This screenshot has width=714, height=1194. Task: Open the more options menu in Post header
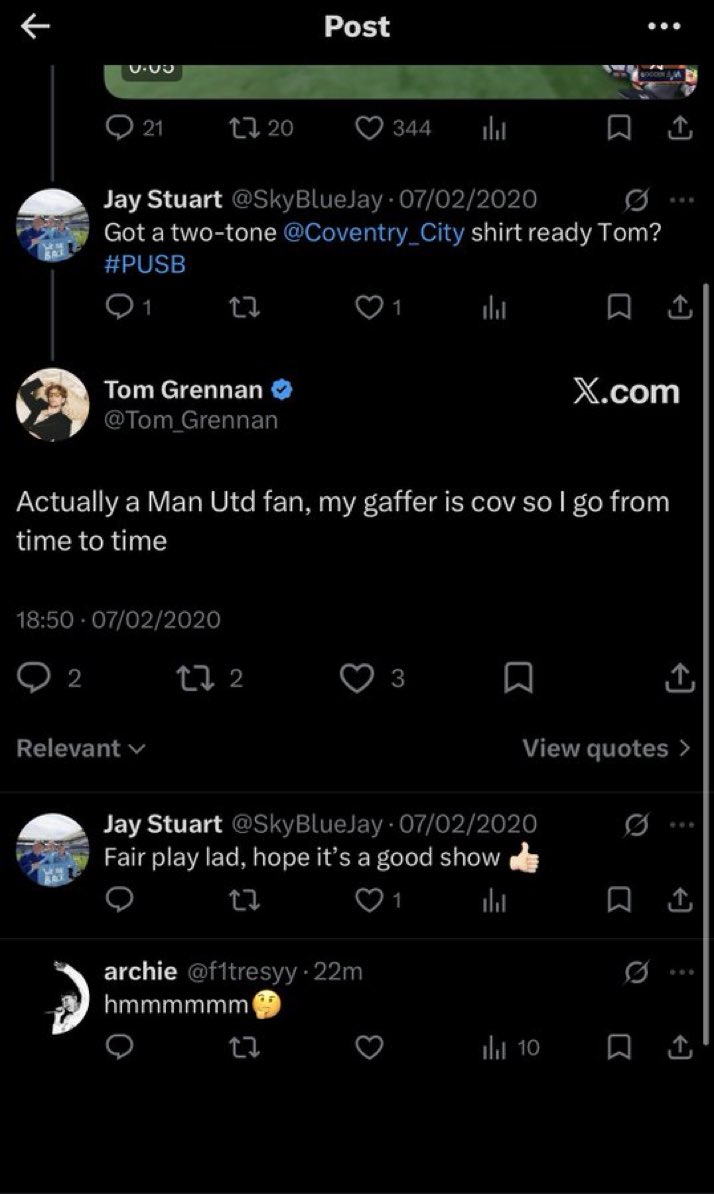point(664,27)
